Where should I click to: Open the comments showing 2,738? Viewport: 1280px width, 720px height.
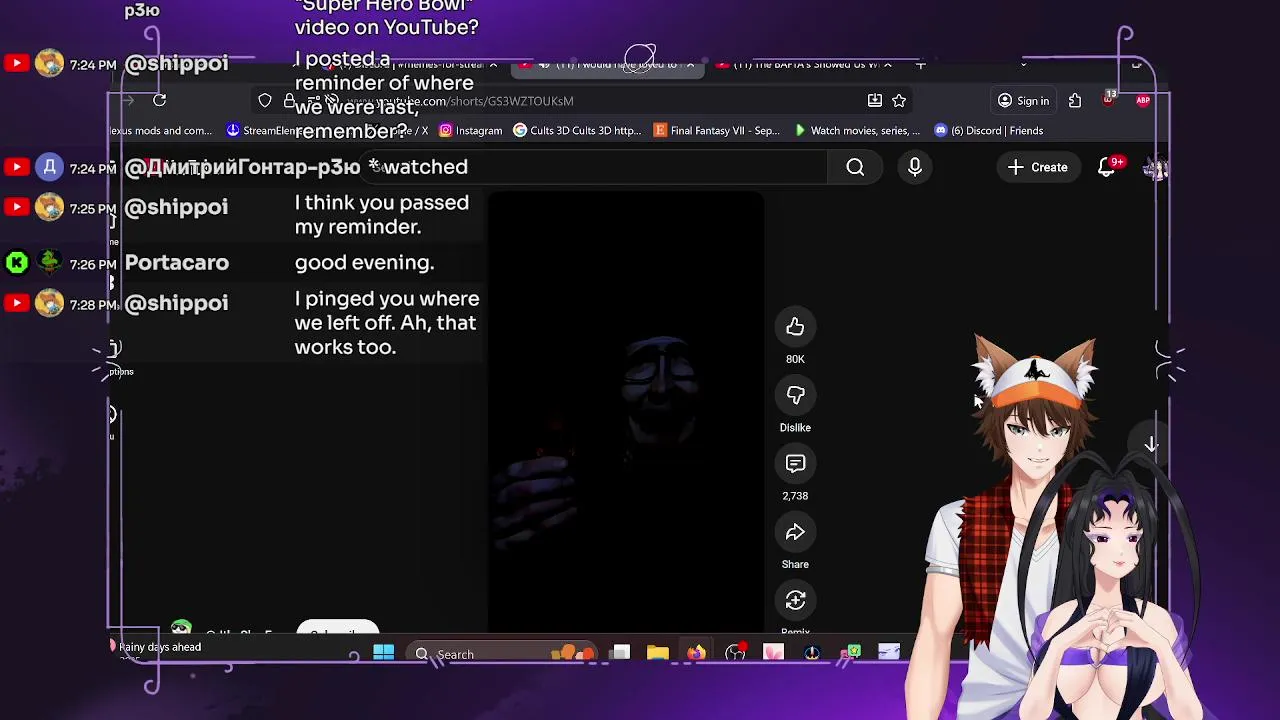coord(795,464)
